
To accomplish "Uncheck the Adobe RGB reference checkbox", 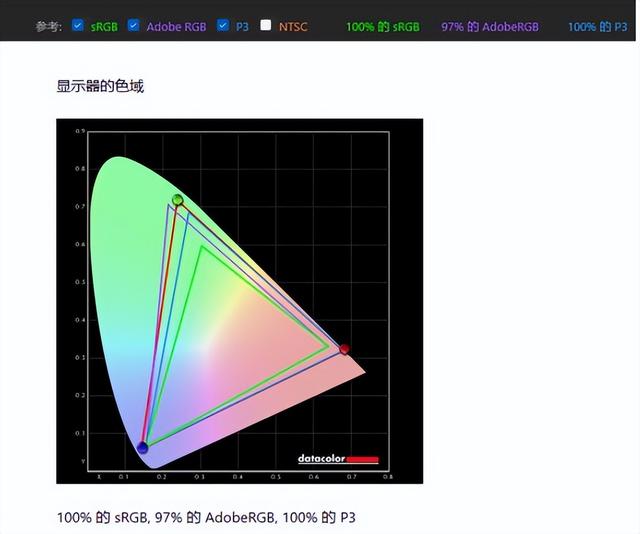I will [133, 25].
